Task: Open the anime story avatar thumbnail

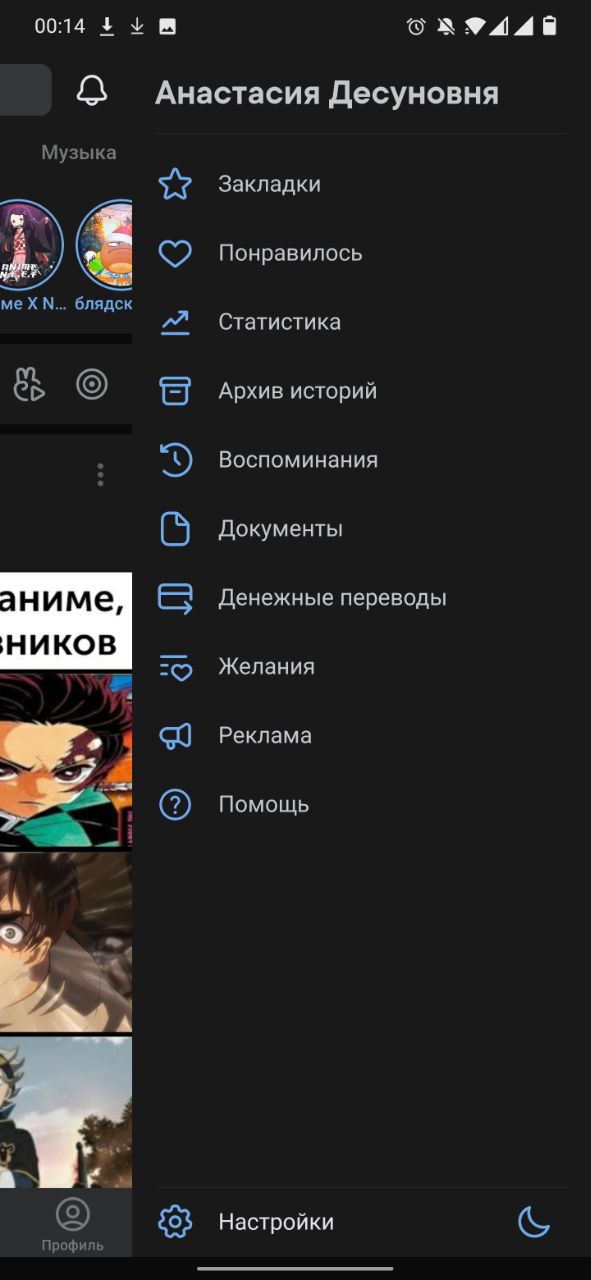Action: pyautogui.click(x=28, y=245)
